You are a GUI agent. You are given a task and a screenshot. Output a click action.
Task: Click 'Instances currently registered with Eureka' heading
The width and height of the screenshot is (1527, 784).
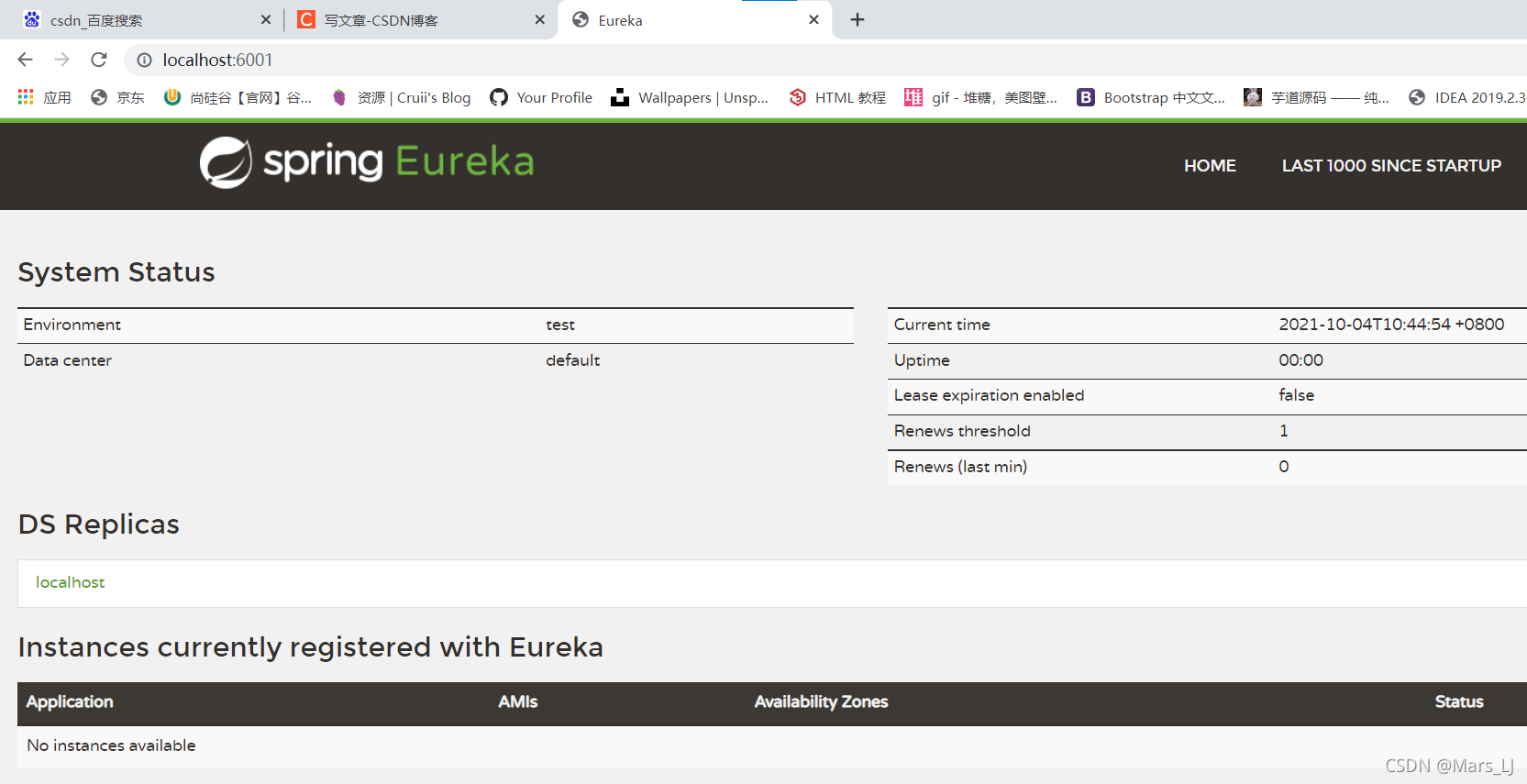[311, 647]
